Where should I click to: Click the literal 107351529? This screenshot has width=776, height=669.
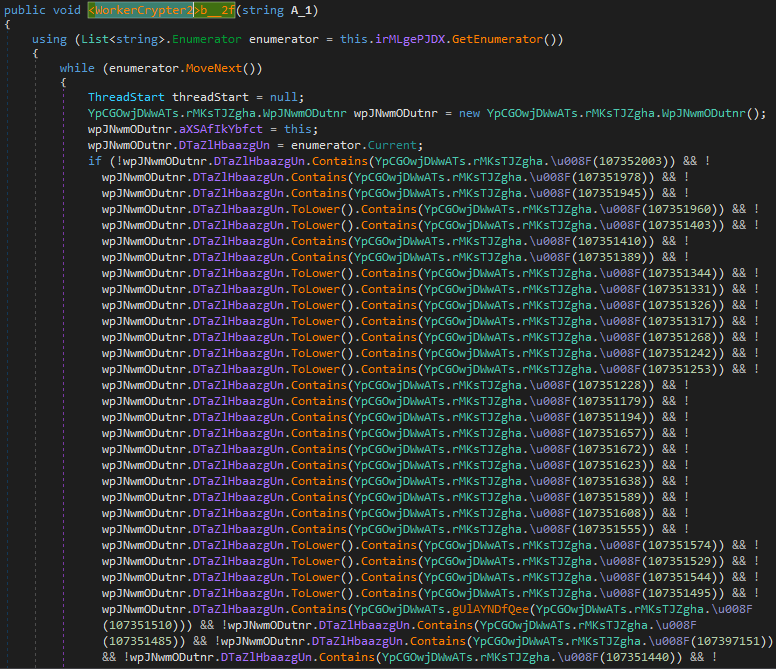(x=679, y=561)
